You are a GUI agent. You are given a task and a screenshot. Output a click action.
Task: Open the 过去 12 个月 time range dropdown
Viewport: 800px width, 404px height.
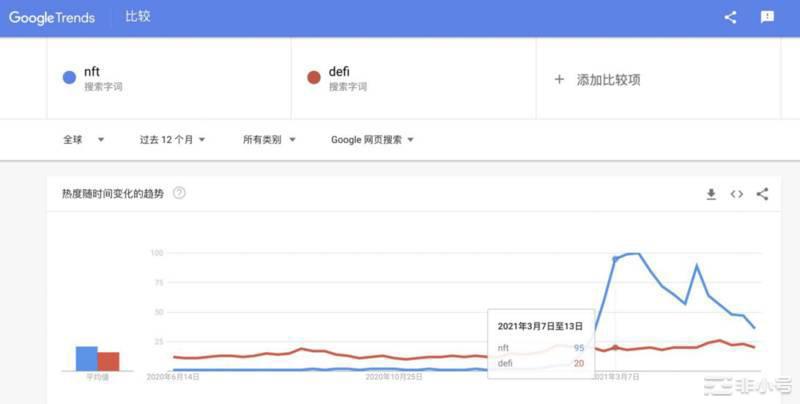[172, 140]
